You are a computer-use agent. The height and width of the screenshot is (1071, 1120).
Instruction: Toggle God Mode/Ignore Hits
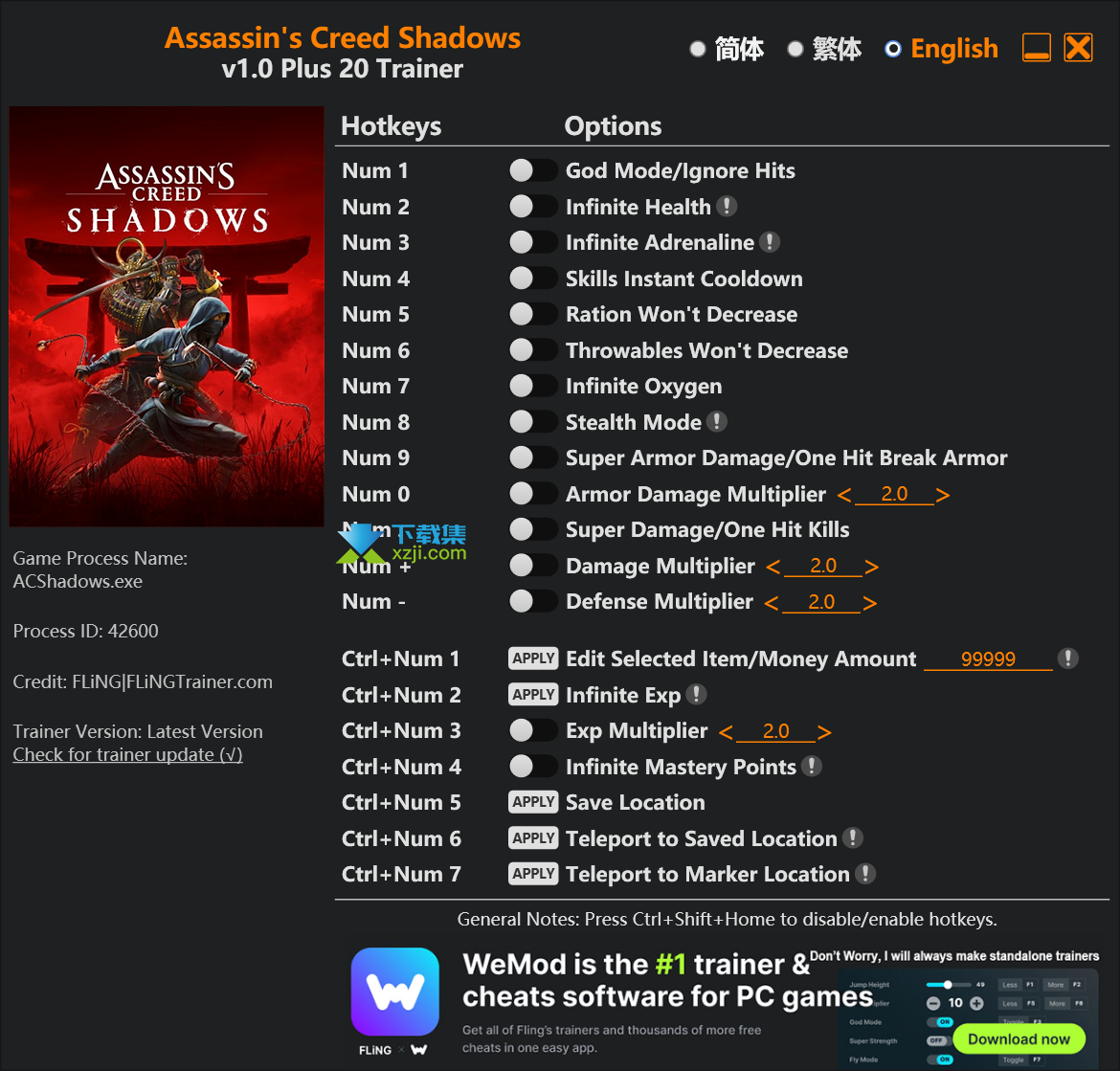(533, 170)
